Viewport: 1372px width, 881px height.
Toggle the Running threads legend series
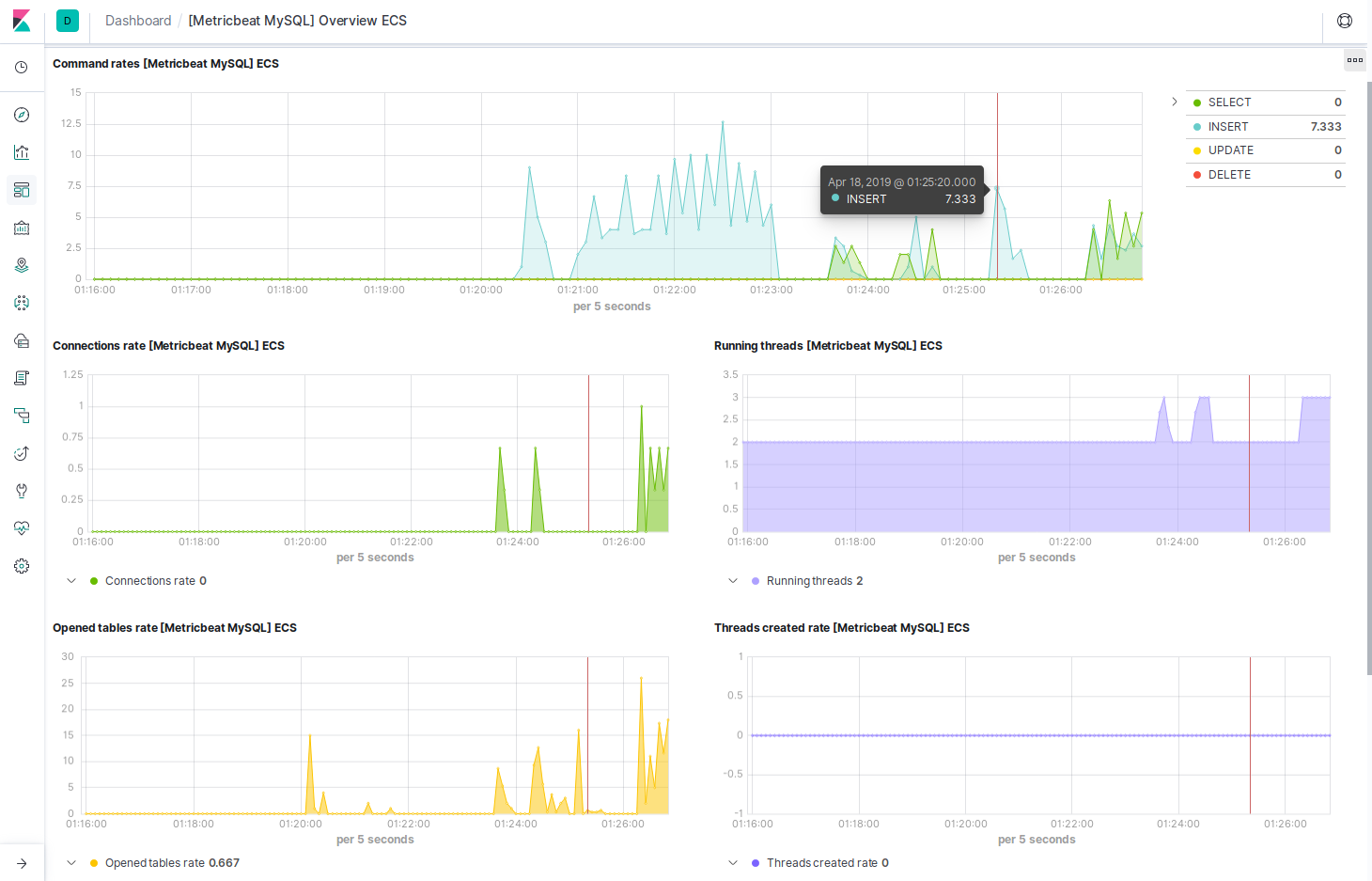[x=806, y=581]
